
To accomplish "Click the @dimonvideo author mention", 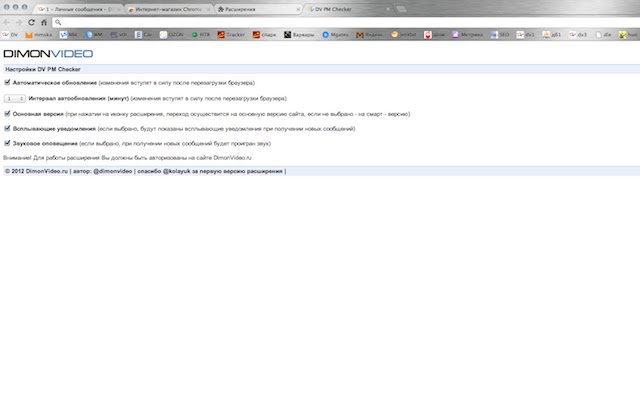I will (x=113, y=171).
